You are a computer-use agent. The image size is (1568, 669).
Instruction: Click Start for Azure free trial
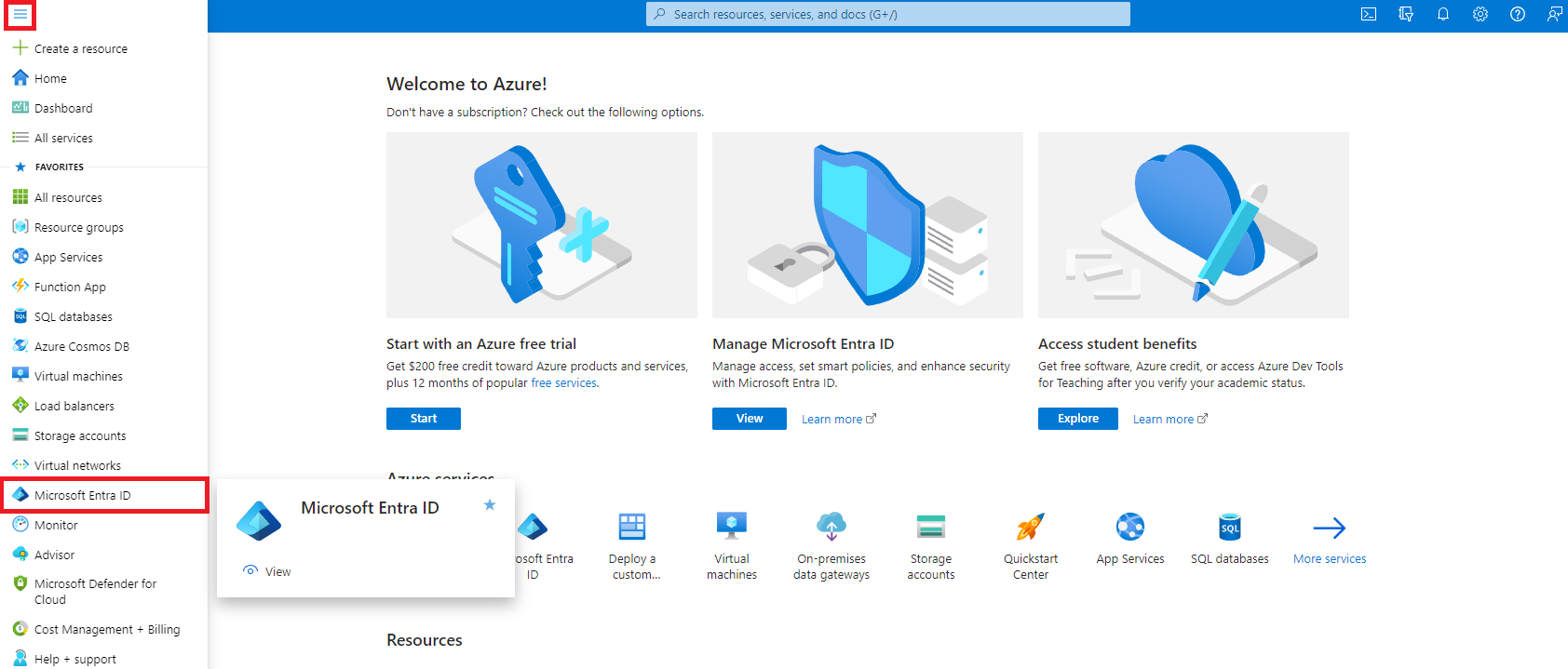point(424,419)
